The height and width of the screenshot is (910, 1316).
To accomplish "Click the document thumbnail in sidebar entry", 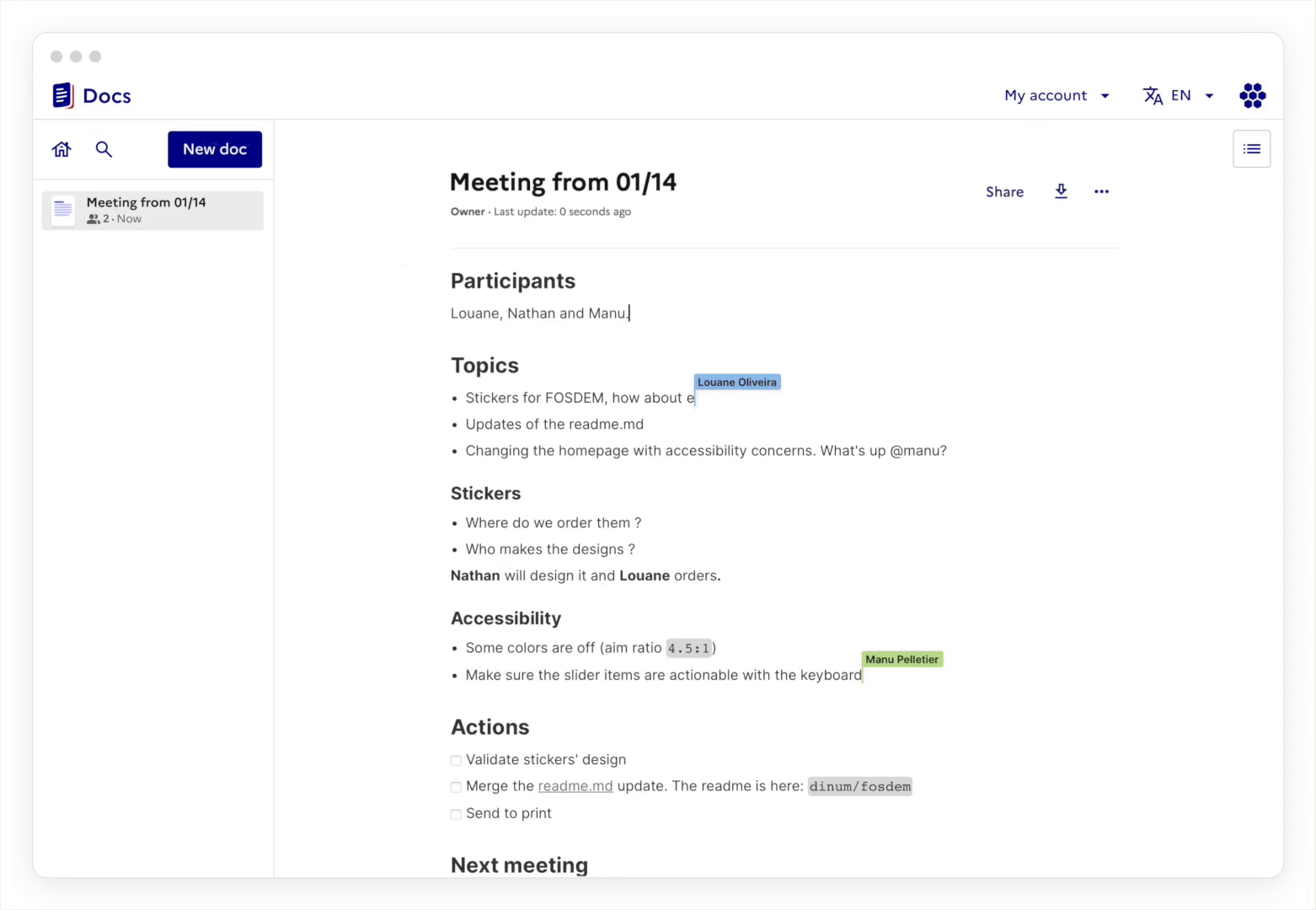I will [62, 210].
